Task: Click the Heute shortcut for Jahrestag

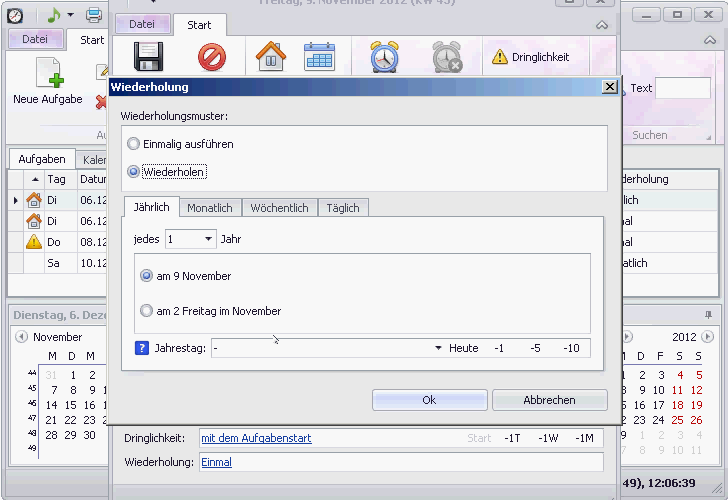Action: [x=463, y=348]
